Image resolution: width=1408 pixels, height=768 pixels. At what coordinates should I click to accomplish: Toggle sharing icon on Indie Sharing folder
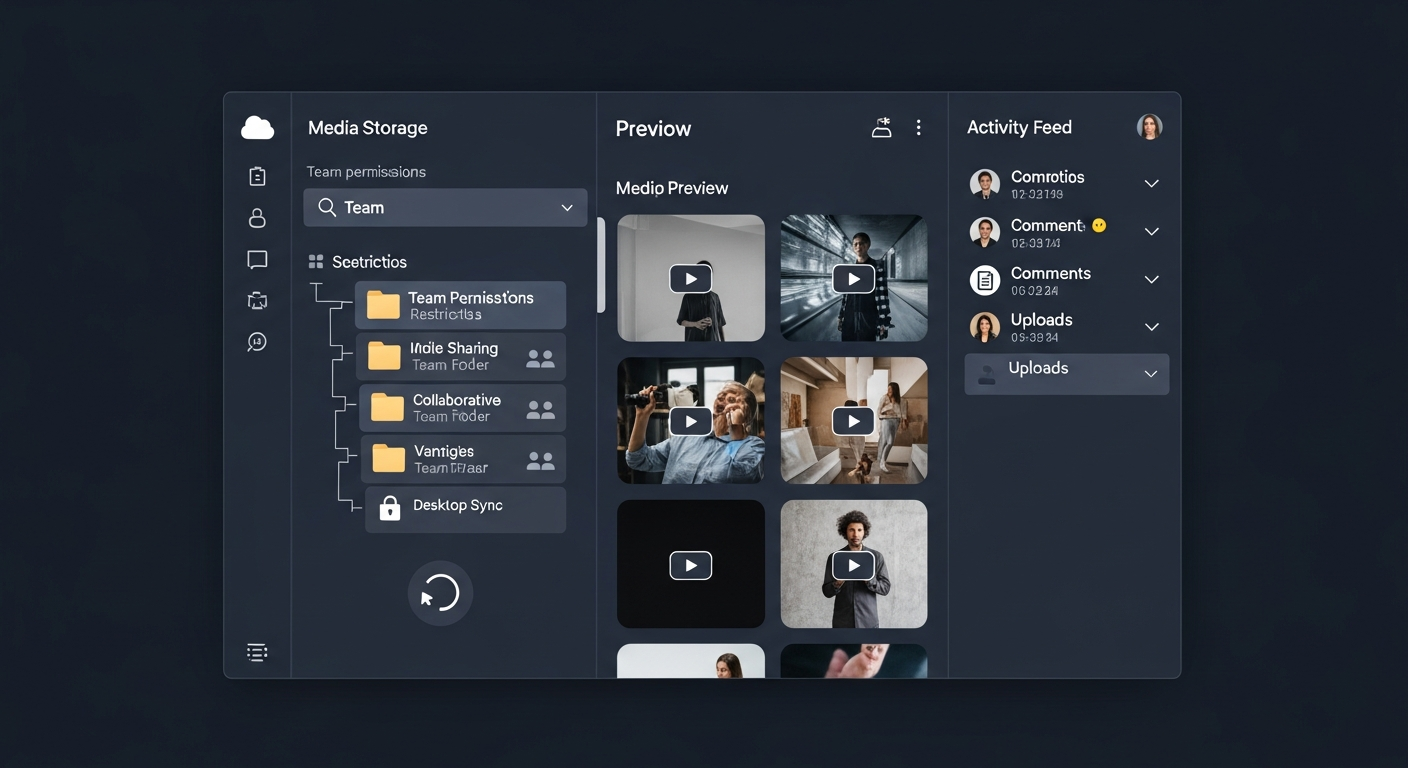[x=540, y=359]
